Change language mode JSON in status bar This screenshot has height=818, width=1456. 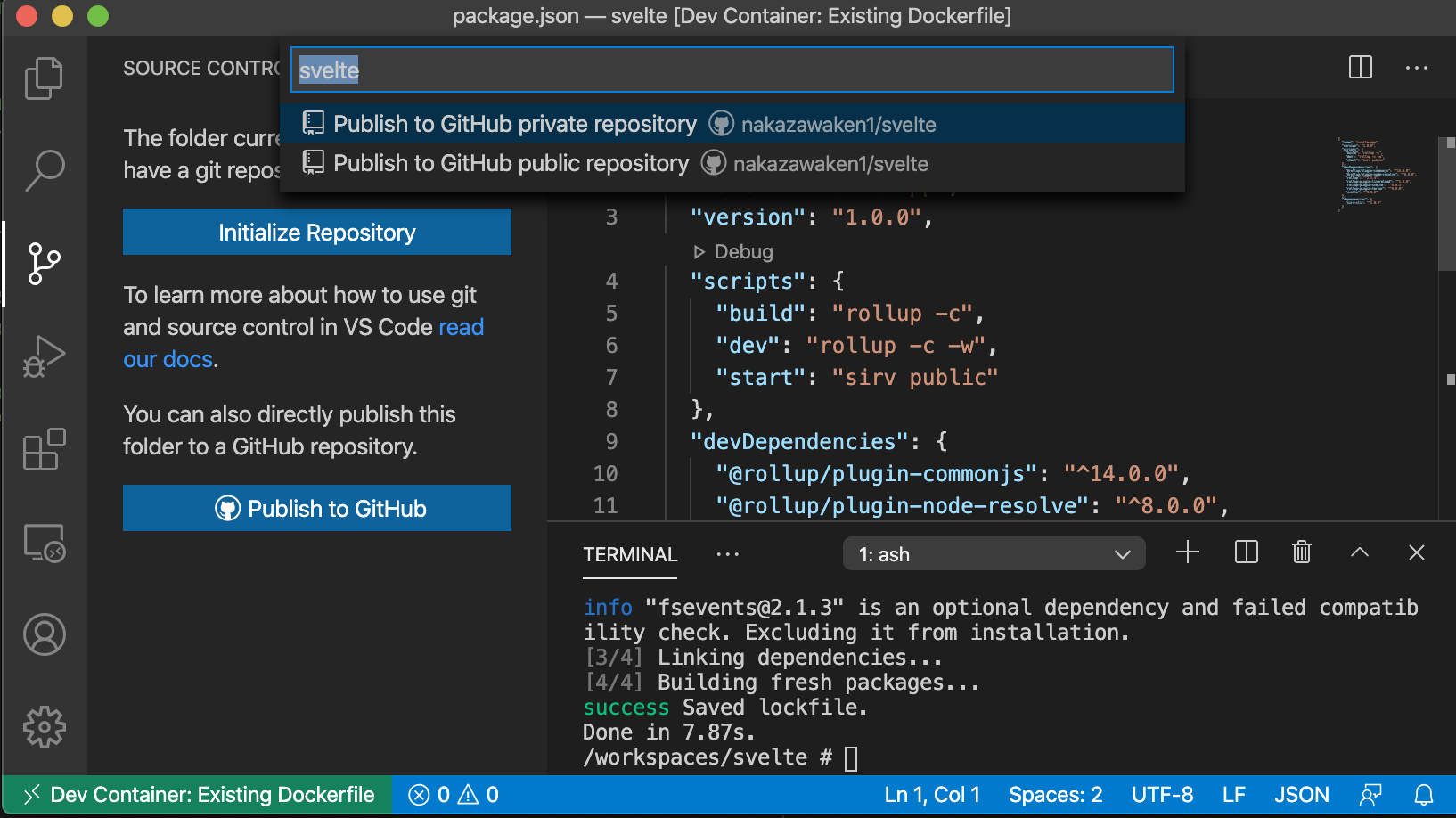tap(1302, 795)
